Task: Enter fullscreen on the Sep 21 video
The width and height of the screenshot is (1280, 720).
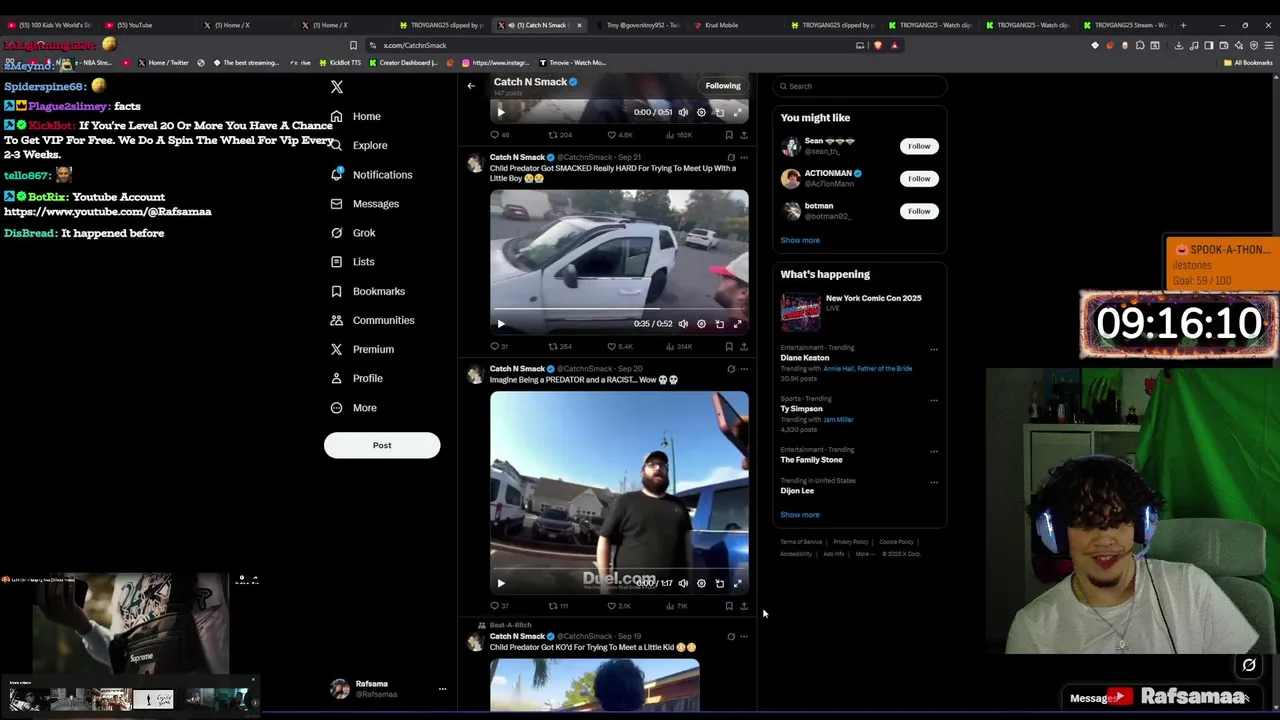Action: 737,324
